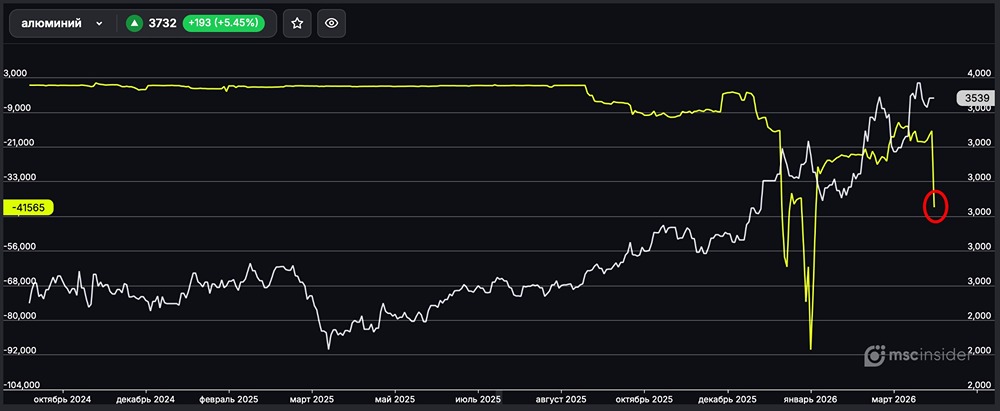This screenshot has height=411, width=1000.
Task: Click the +193 (+5.45%) change badge
Action: click(224, 23)
